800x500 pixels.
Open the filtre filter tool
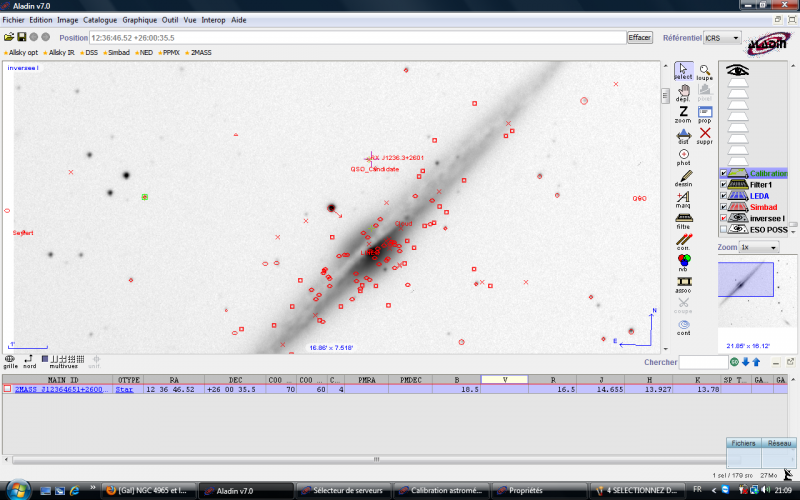(x=683, y=221)
